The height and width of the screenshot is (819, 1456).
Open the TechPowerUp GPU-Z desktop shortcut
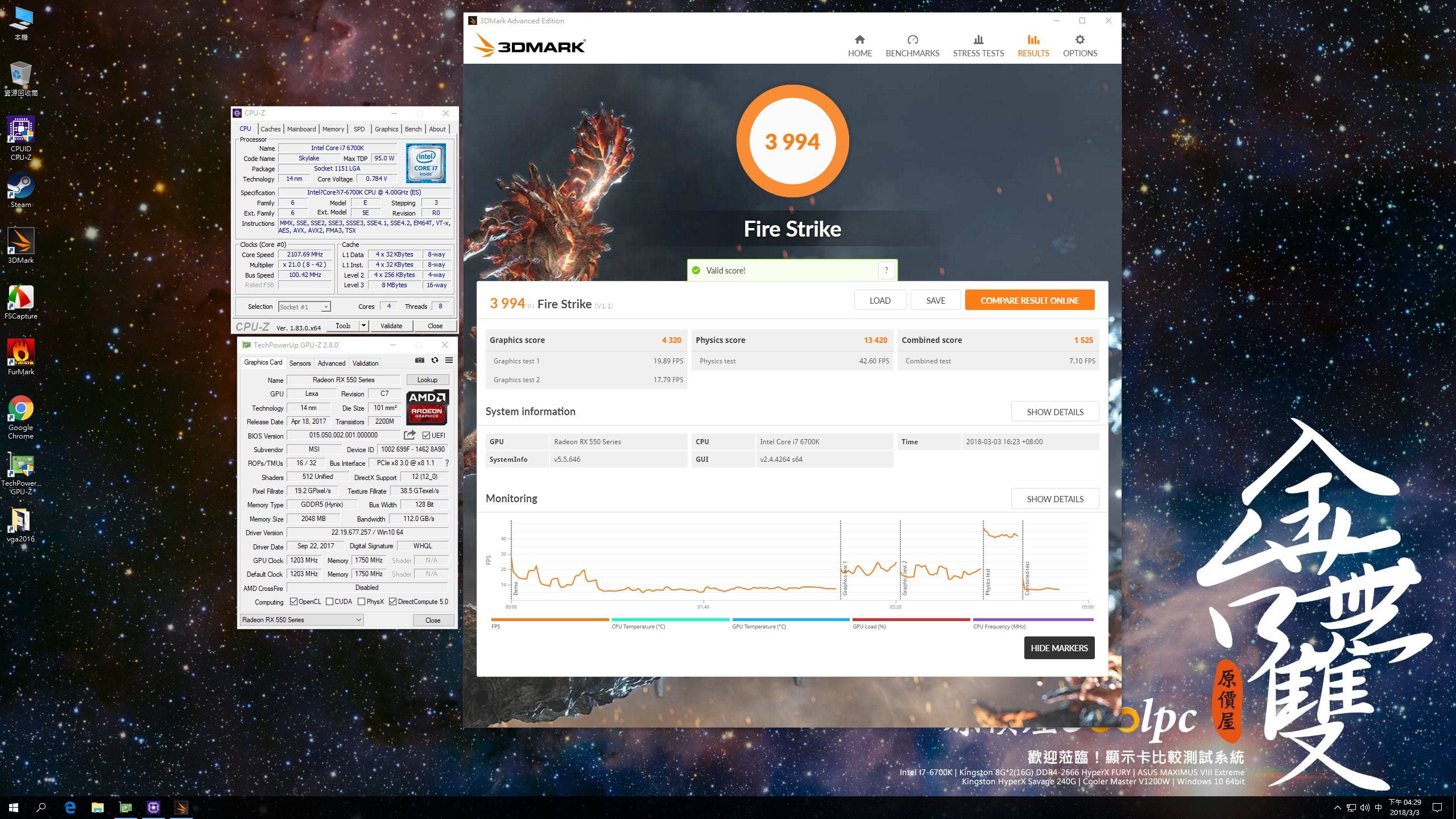21,473
